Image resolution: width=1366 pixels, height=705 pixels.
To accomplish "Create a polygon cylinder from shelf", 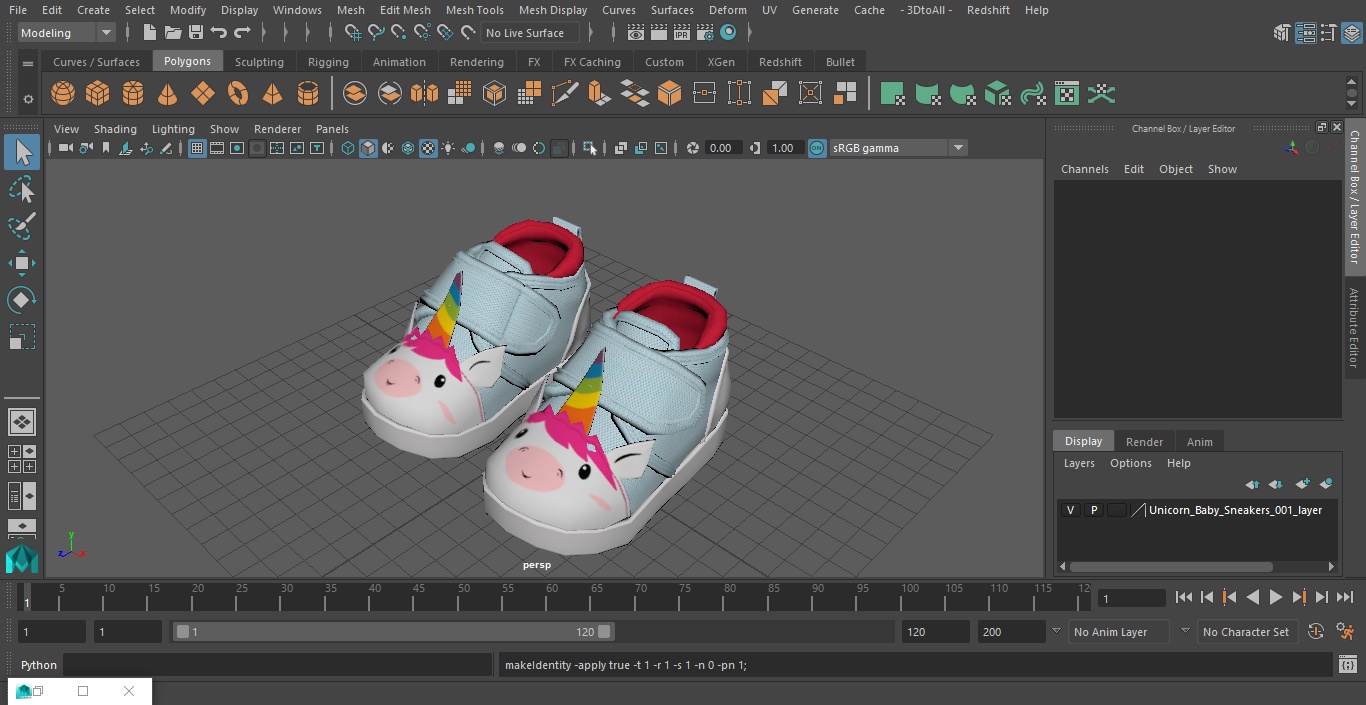I will (133, 94).
